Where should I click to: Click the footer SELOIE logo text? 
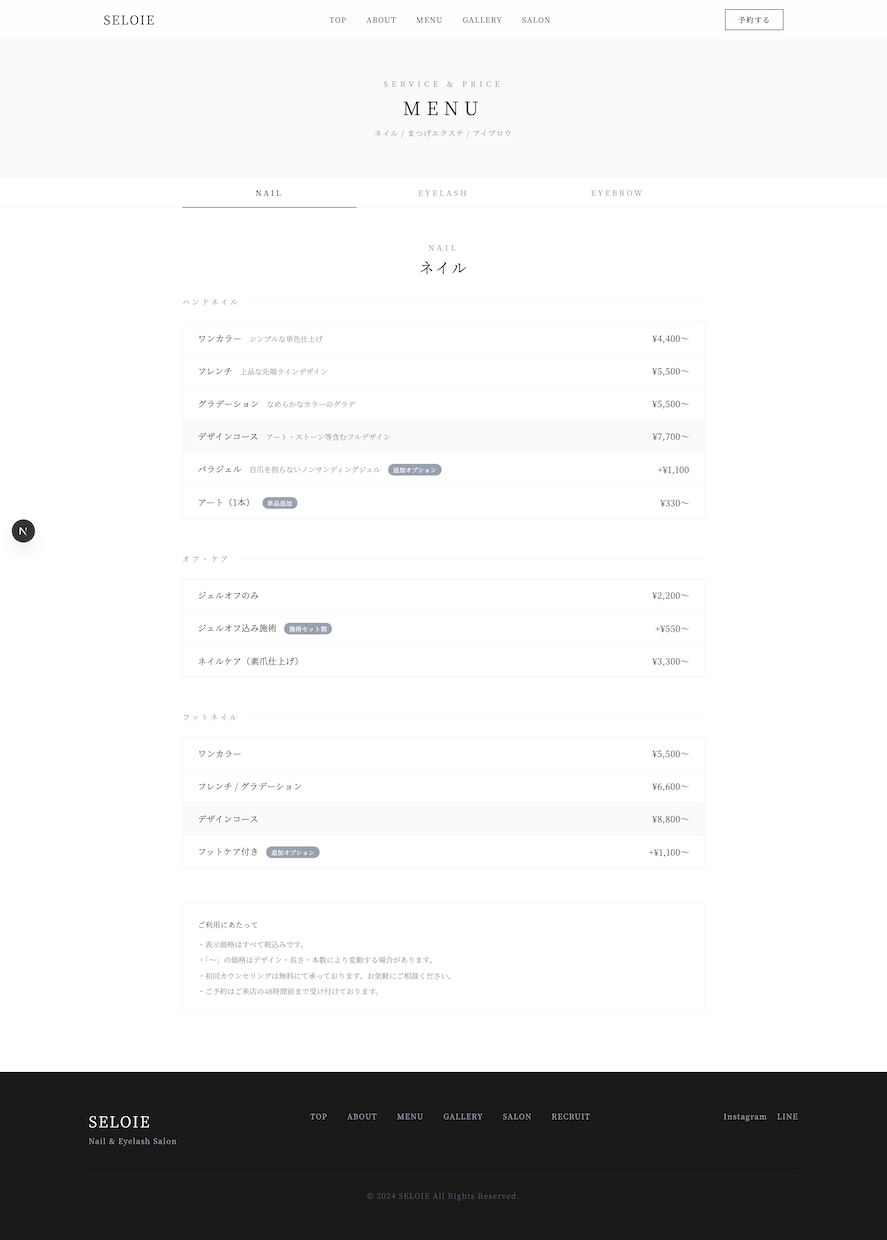(119, 1122)
